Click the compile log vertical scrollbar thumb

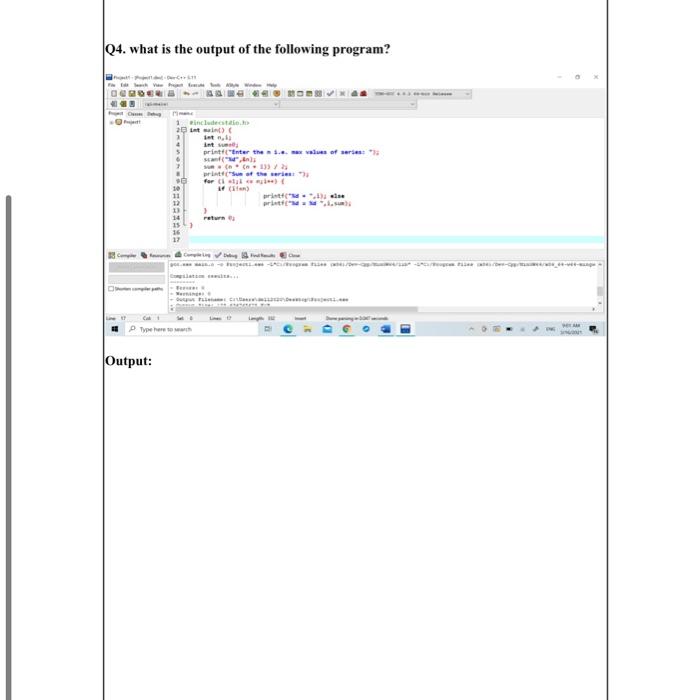[600, 291]
